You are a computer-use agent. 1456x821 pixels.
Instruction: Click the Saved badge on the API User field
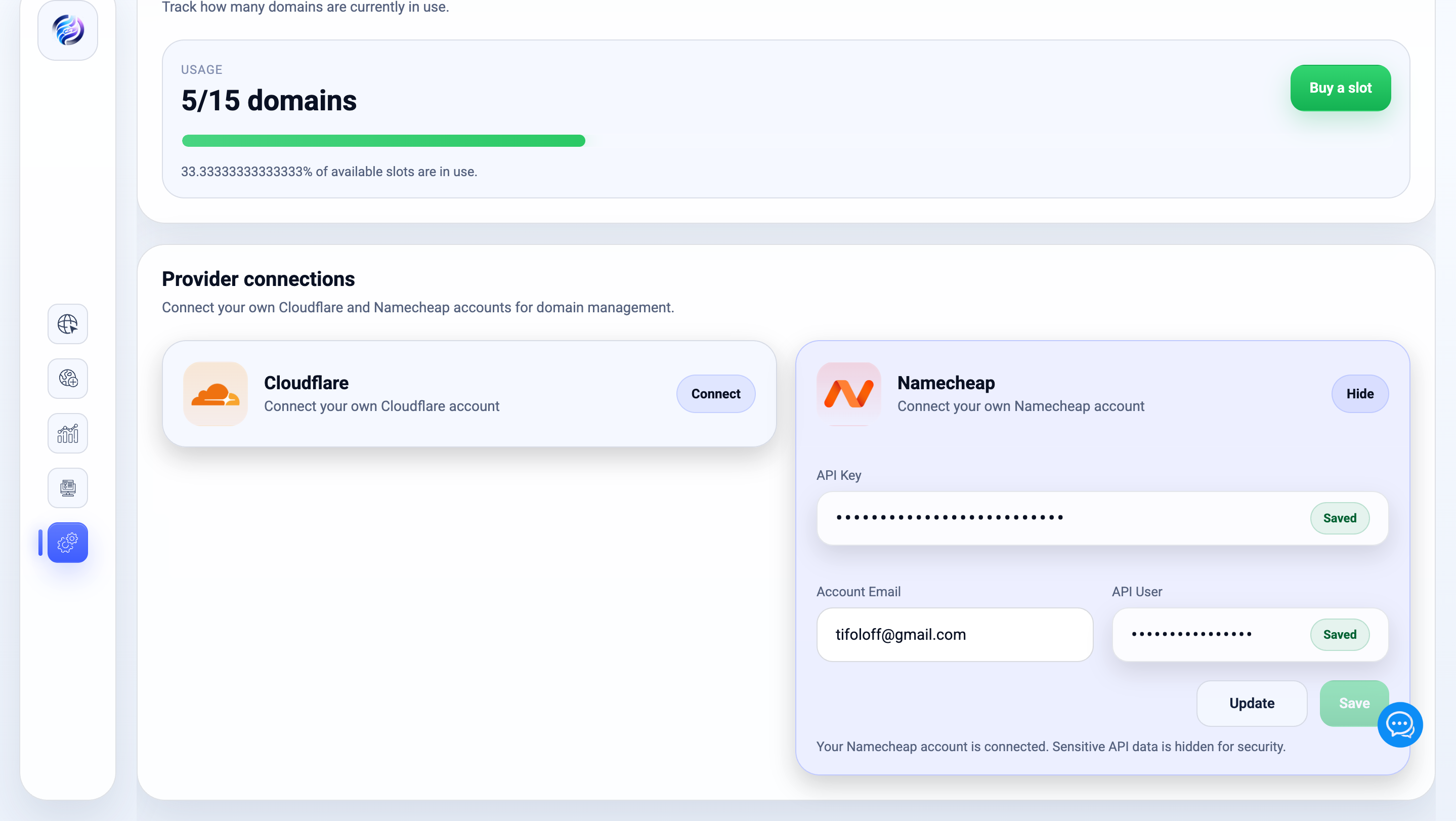(x=1340, y=634)
